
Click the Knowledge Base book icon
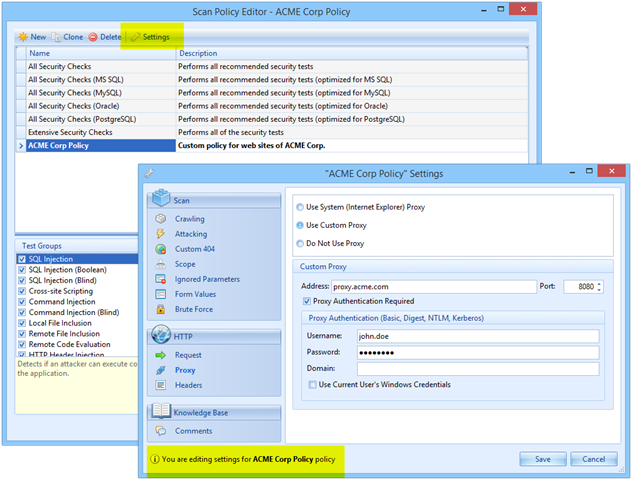coord(161,410)
